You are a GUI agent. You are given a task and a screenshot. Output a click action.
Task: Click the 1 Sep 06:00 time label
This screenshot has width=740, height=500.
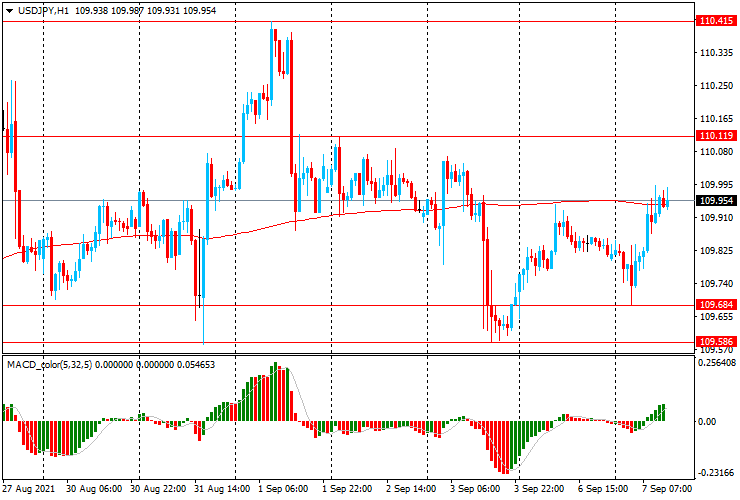[x=283, y=489]
